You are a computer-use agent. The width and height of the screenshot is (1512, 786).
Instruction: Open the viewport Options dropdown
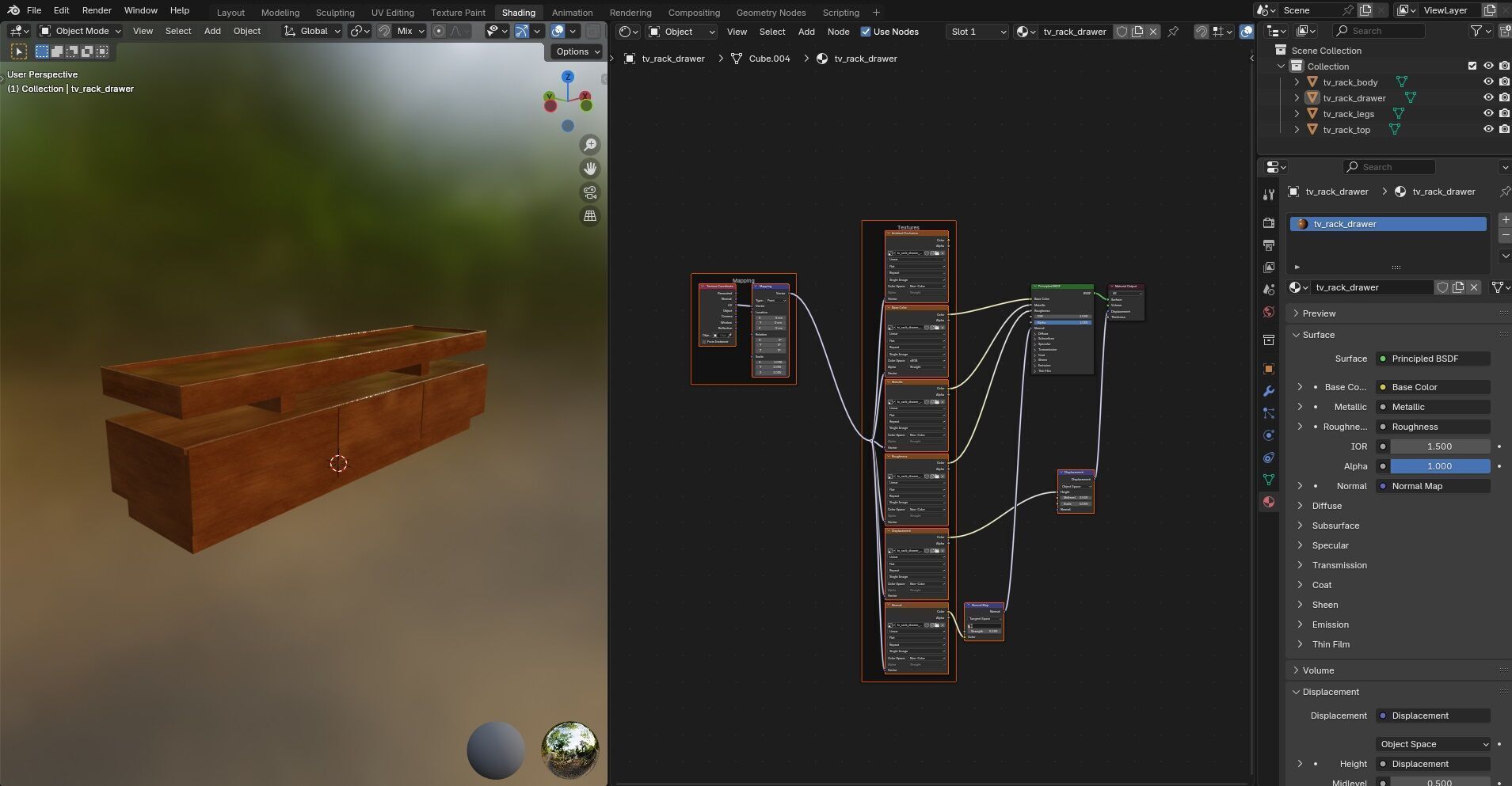coord(576,51)
